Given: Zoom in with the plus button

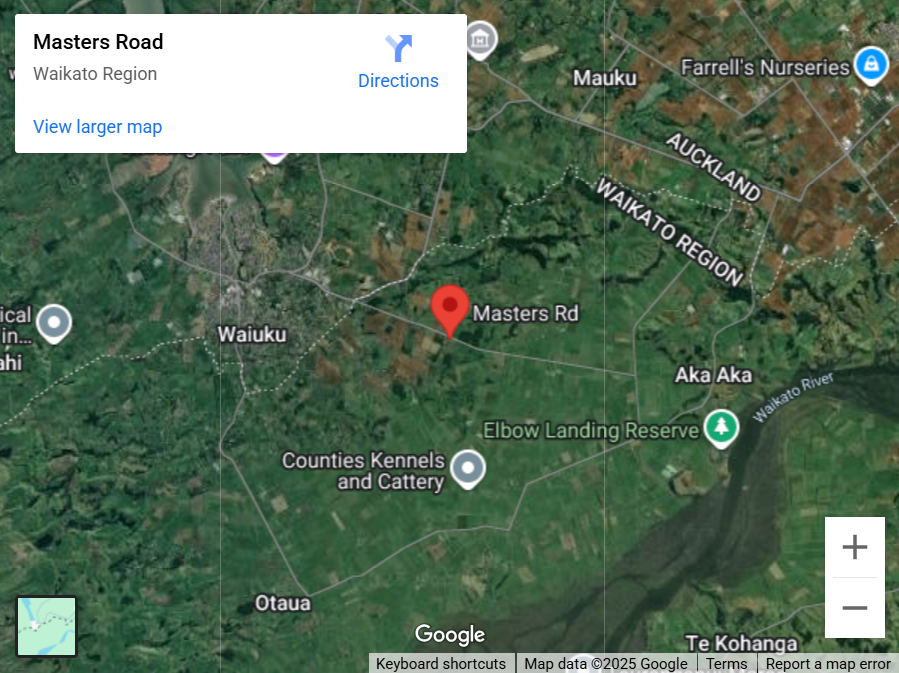Looking at the screenshot, I should 854,547.
